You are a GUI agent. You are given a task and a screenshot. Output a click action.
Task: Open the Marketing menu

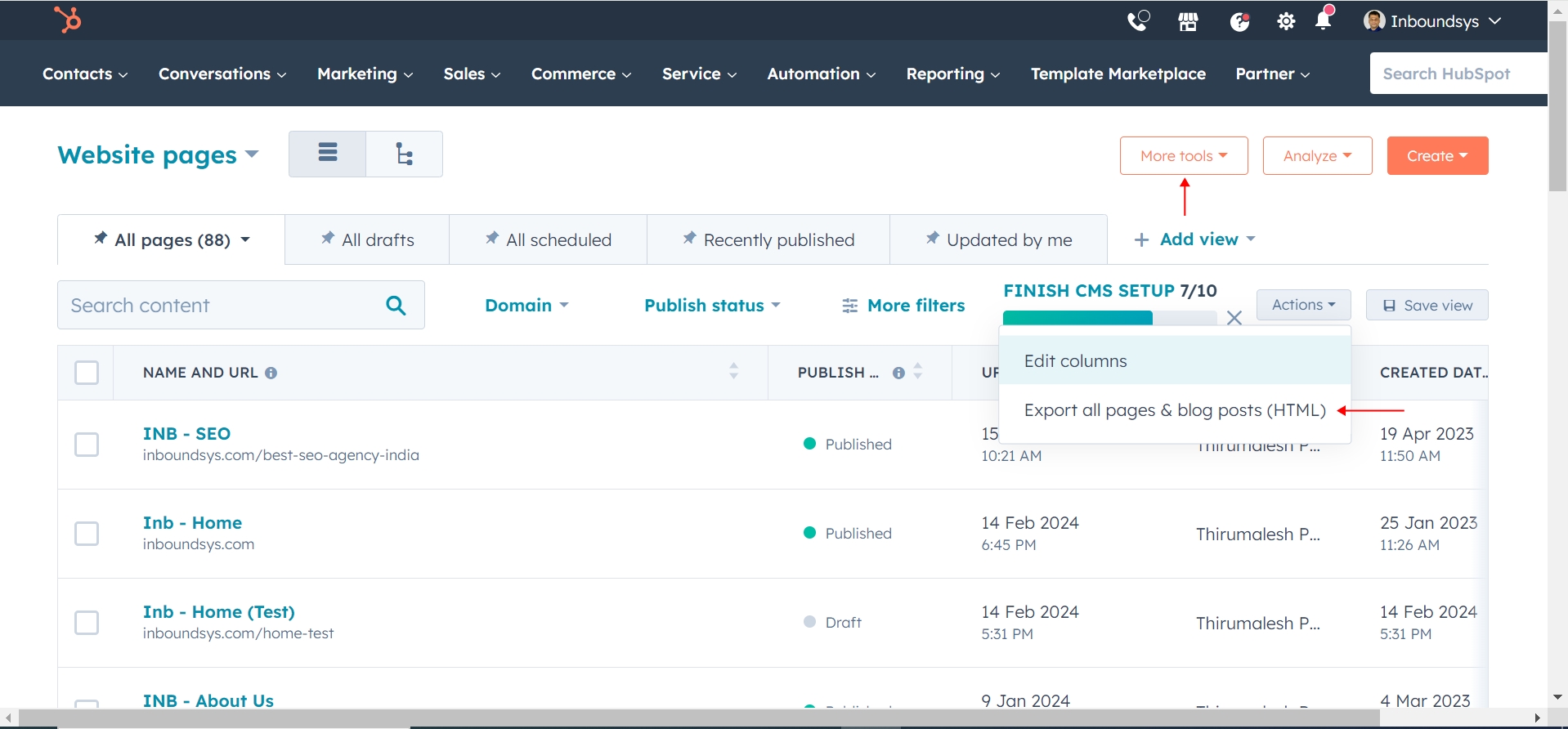(365, 74)
